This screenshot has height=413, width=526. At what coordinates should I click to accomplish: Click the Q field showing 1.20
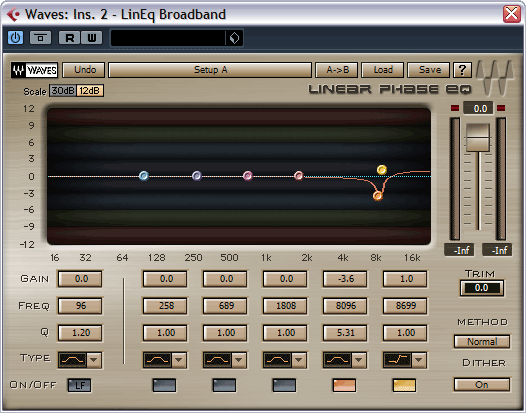pos(80,333)
